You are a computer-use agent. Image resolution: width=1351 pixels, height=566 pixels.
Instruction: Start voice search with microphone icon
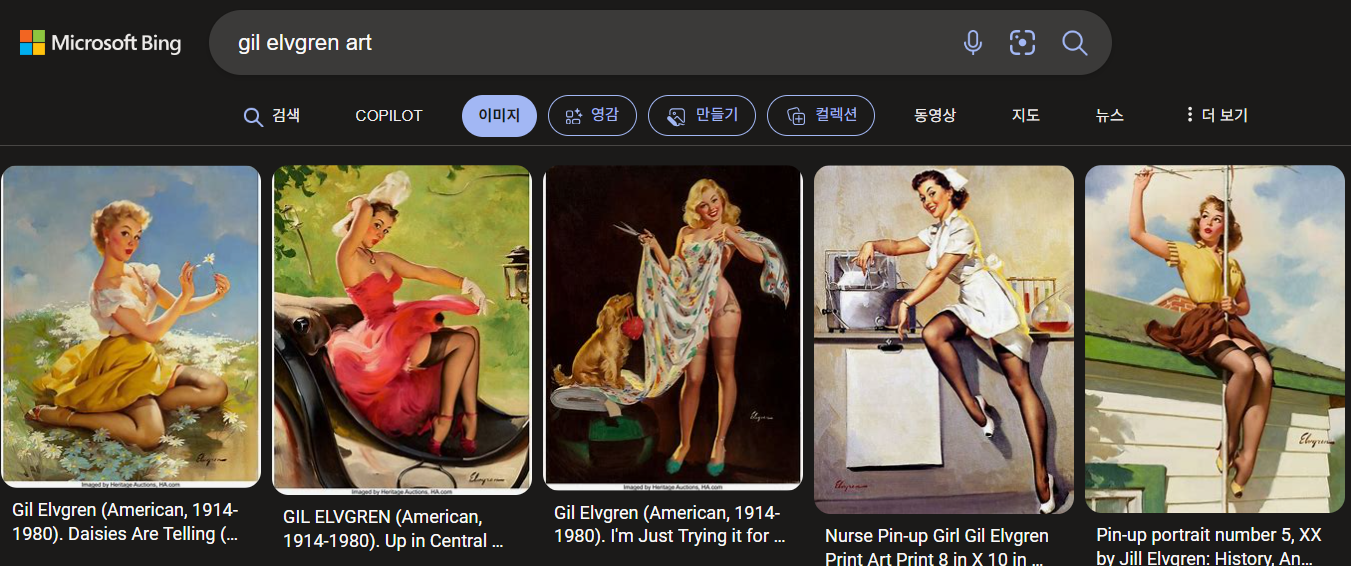pyautogui.click(x=972, y=43)
